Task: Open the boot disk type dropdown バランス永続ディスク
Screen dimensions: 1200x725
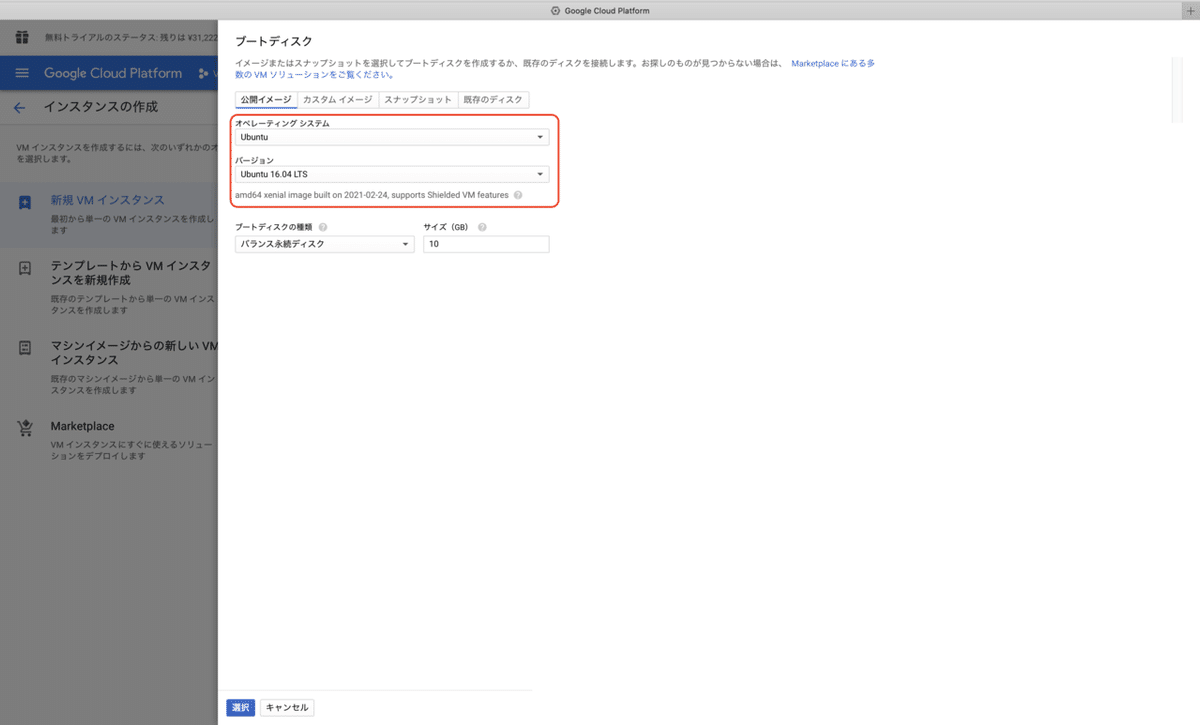Action: (325, 244)
